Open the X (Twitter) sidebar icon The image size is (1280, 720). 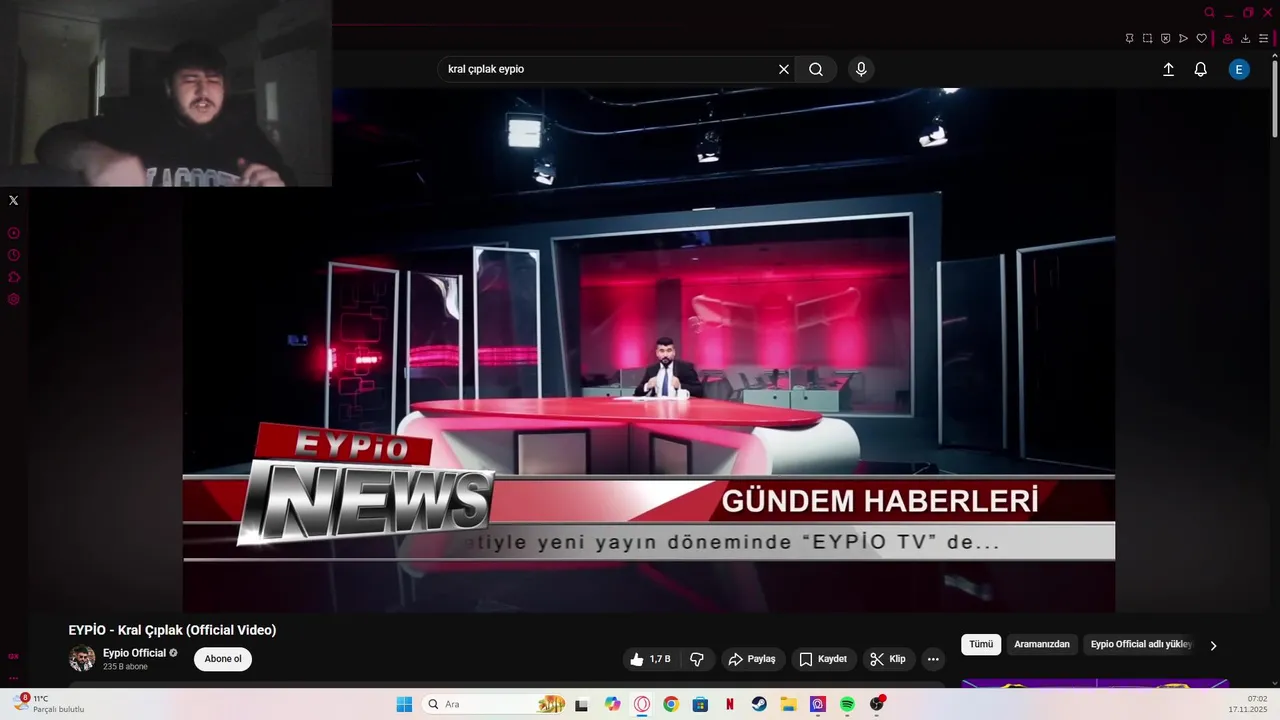14,200
